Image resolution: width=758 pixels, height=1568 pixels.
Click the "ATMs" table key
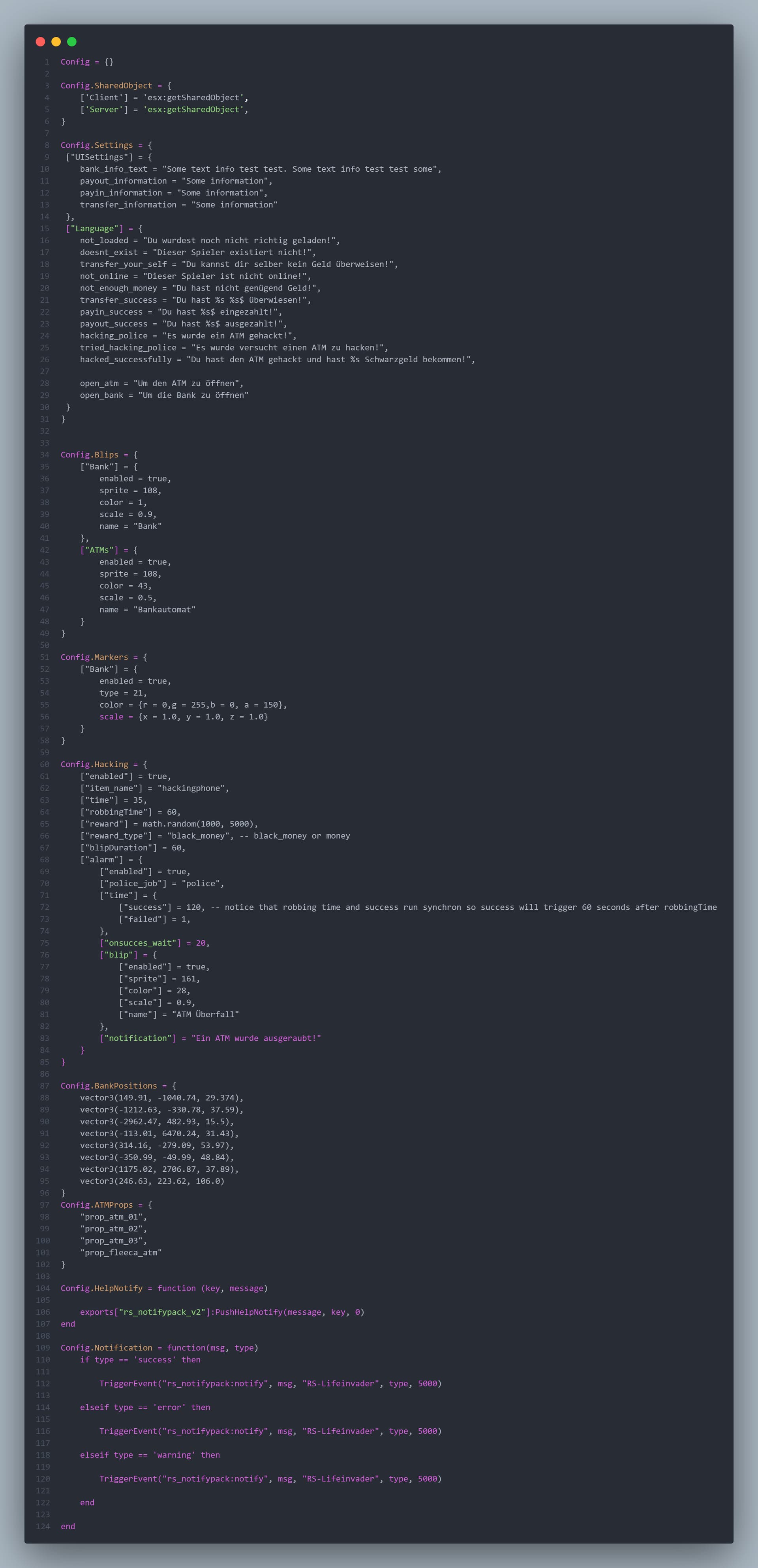click(x=99, y=550)
